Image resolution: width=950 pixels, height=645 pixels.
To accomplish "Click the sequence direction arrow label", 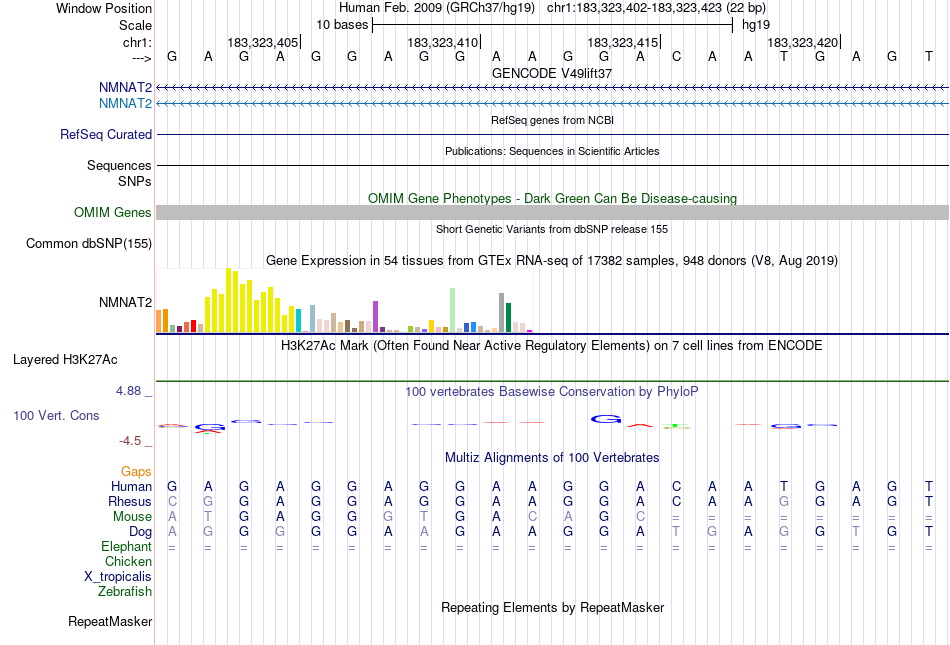I will [141, 58].
